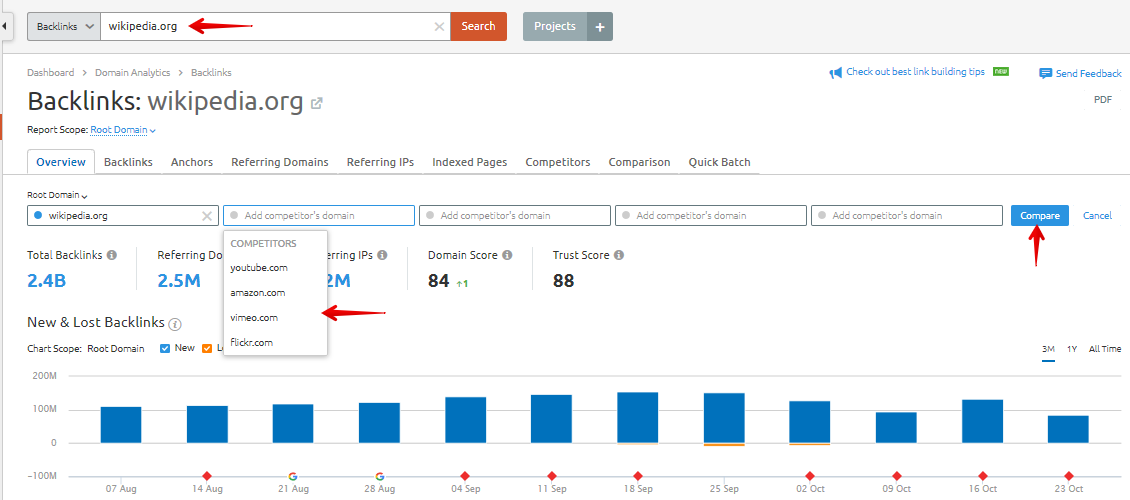Open the Competitors tab
The height and width of the screenshot is (500, 1130).
pyautogui.click(x=558, y=162)
